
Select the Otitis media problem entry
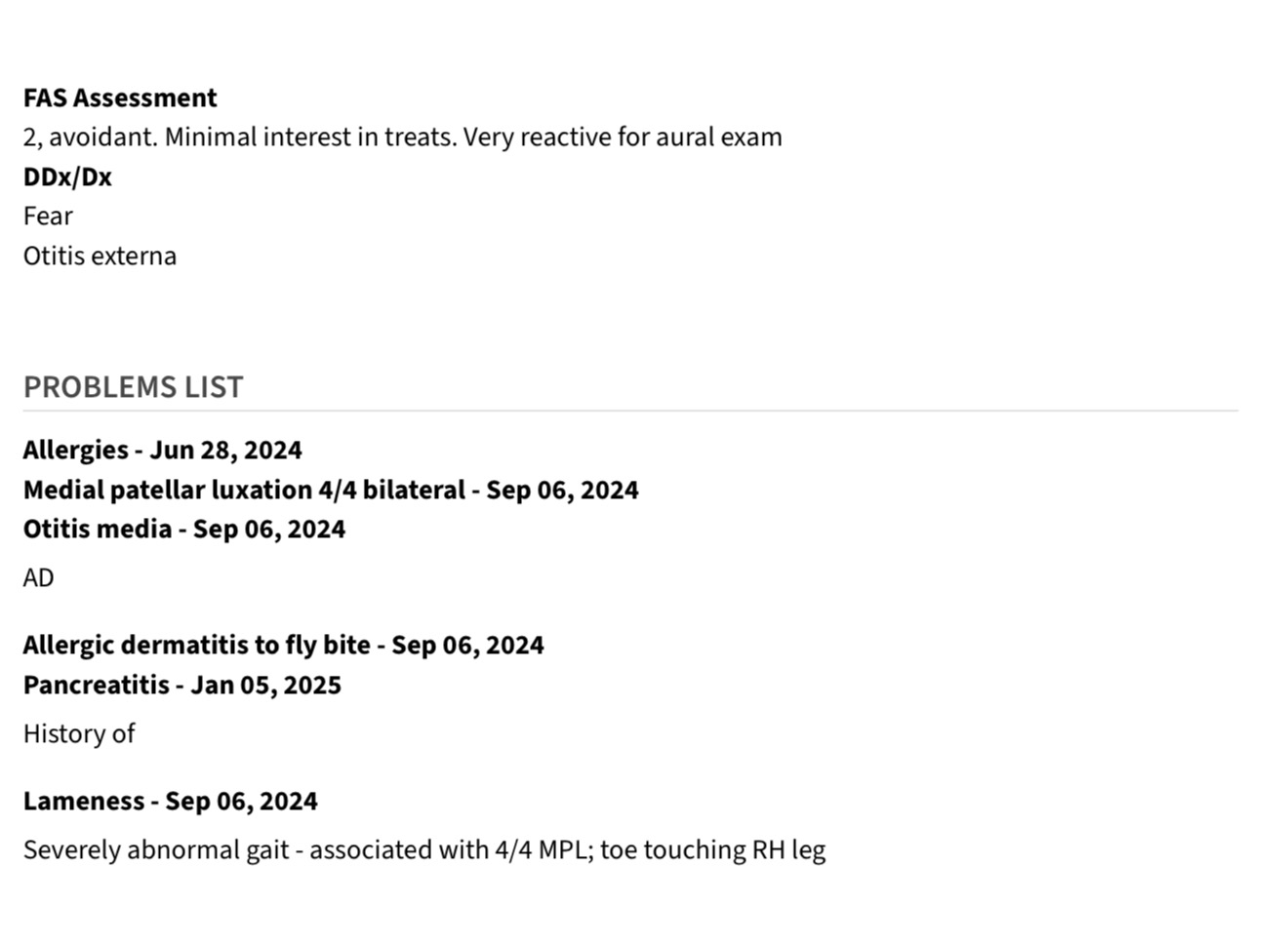pyautogui.click(x=98, y=530)
